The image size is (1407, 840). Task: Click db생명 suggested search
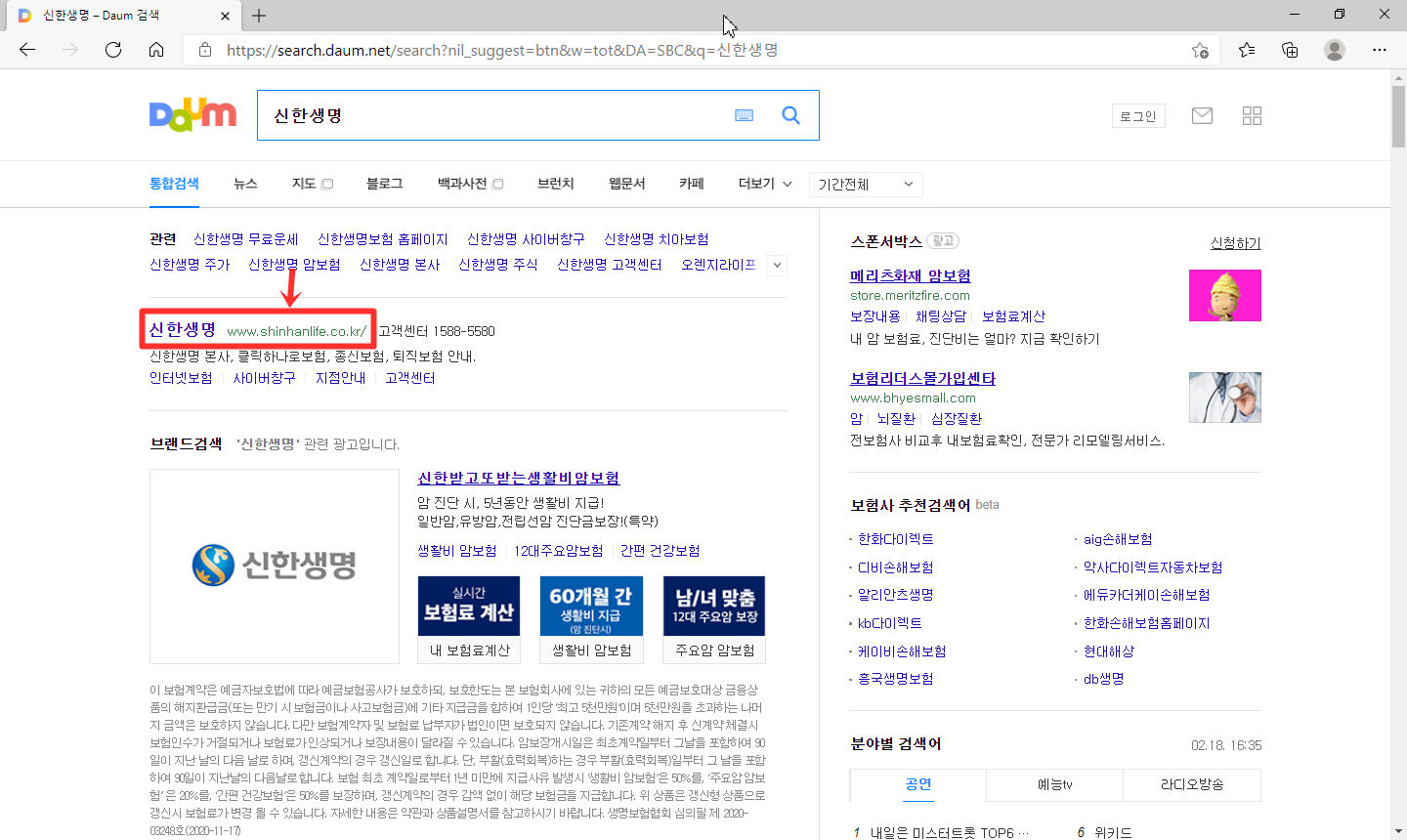tap(1104, 679)
